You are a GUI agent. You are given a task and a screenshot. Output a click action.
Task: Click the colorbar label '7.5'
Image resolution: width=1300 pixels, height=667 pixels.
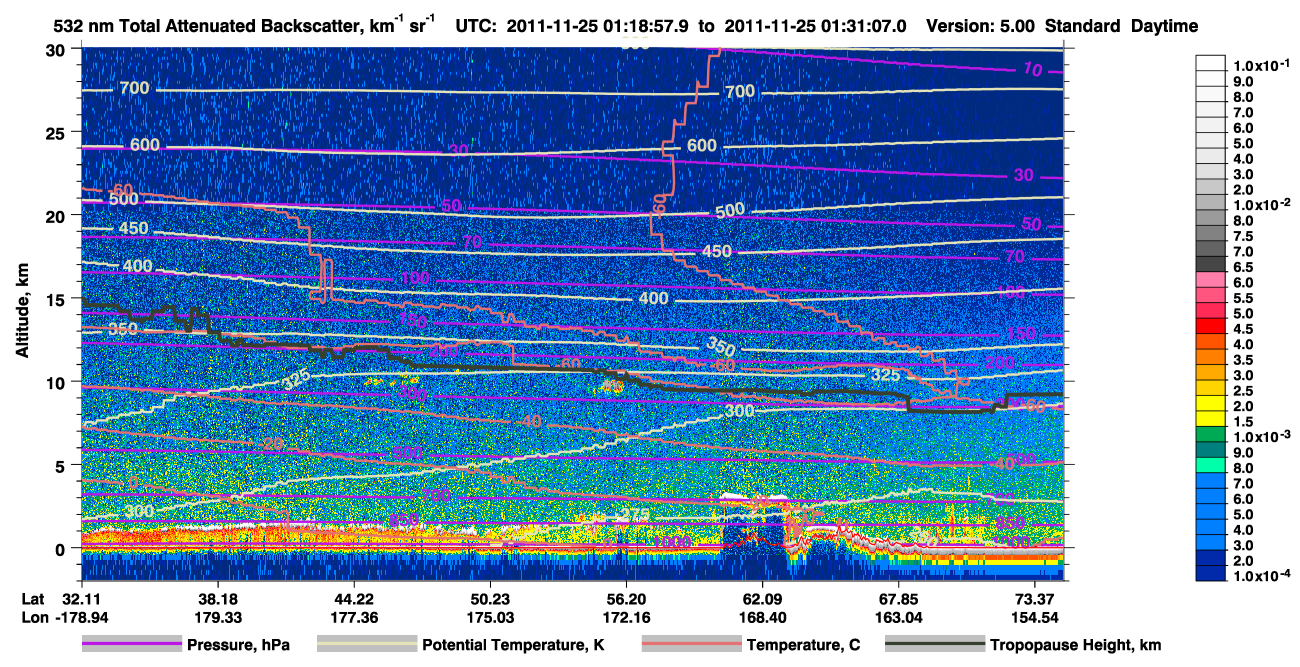pyautogui.click(x=1241, y=236)
